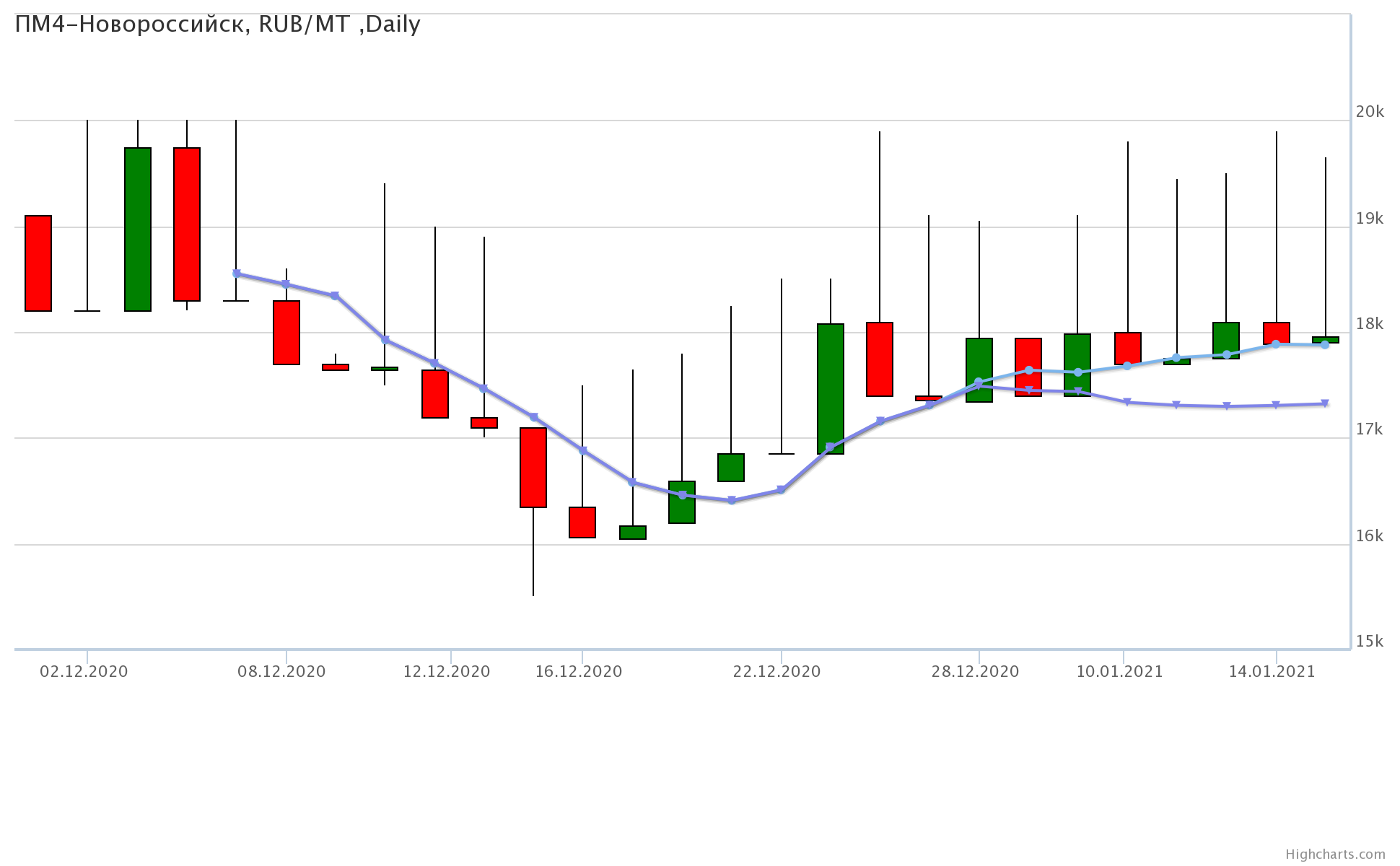Select the first red candlestick at chart's left edge

coord(38,263)
